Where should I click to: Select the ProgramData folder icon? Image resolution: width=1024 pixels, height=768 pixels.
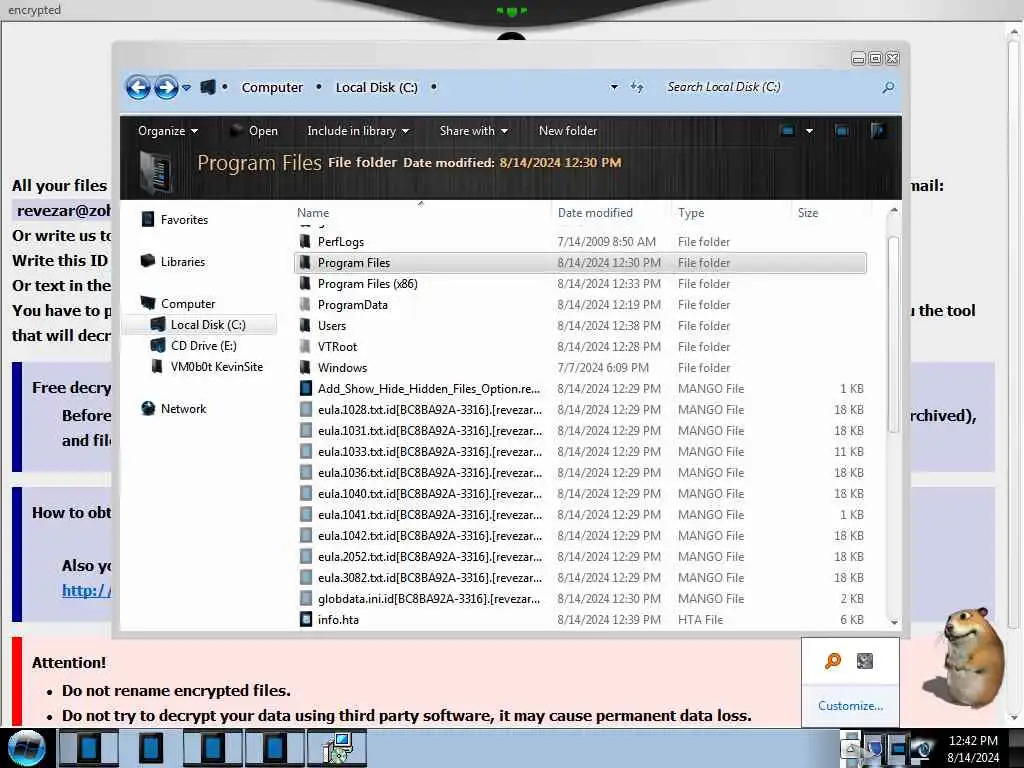click(305, 304)
